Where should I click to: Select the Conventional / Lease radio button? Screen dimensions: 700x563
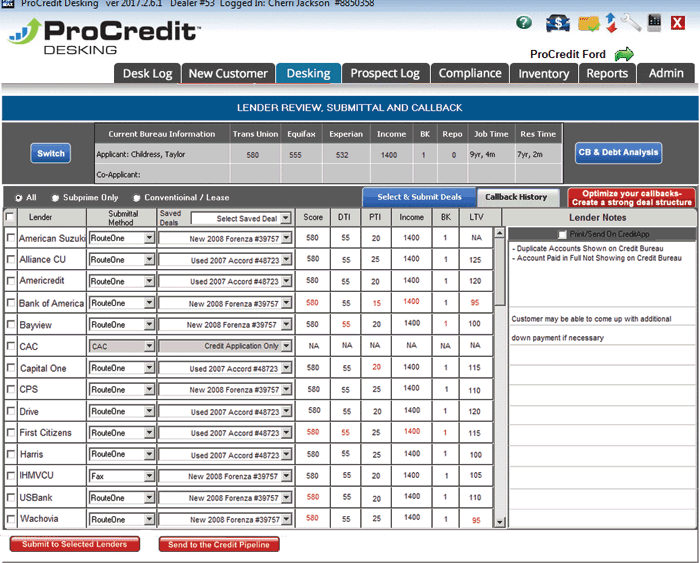(137, 198)
